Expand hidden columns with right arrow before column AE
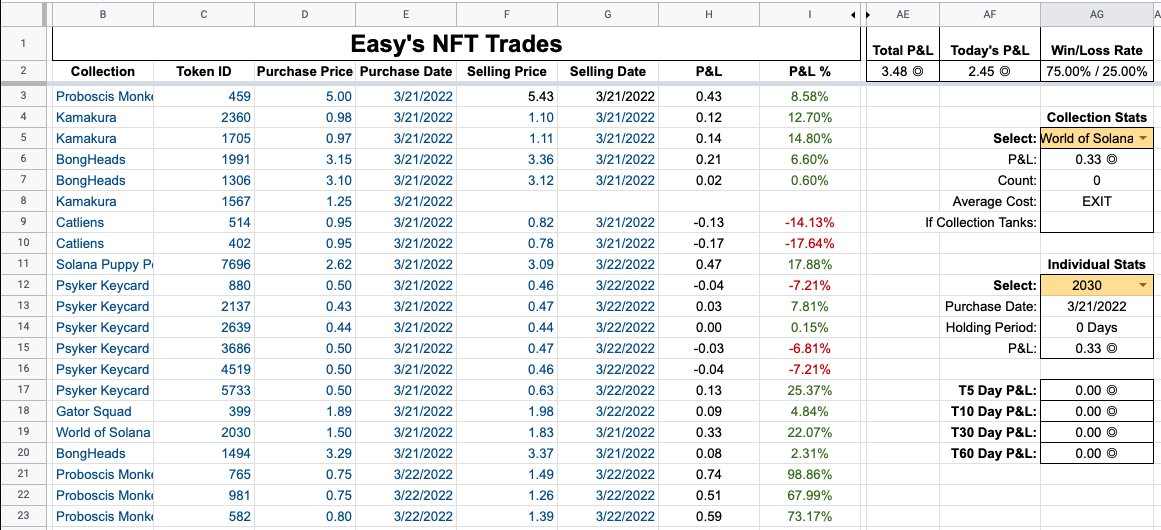Viewport: 1161px width, 530px height. click(869, 14)
